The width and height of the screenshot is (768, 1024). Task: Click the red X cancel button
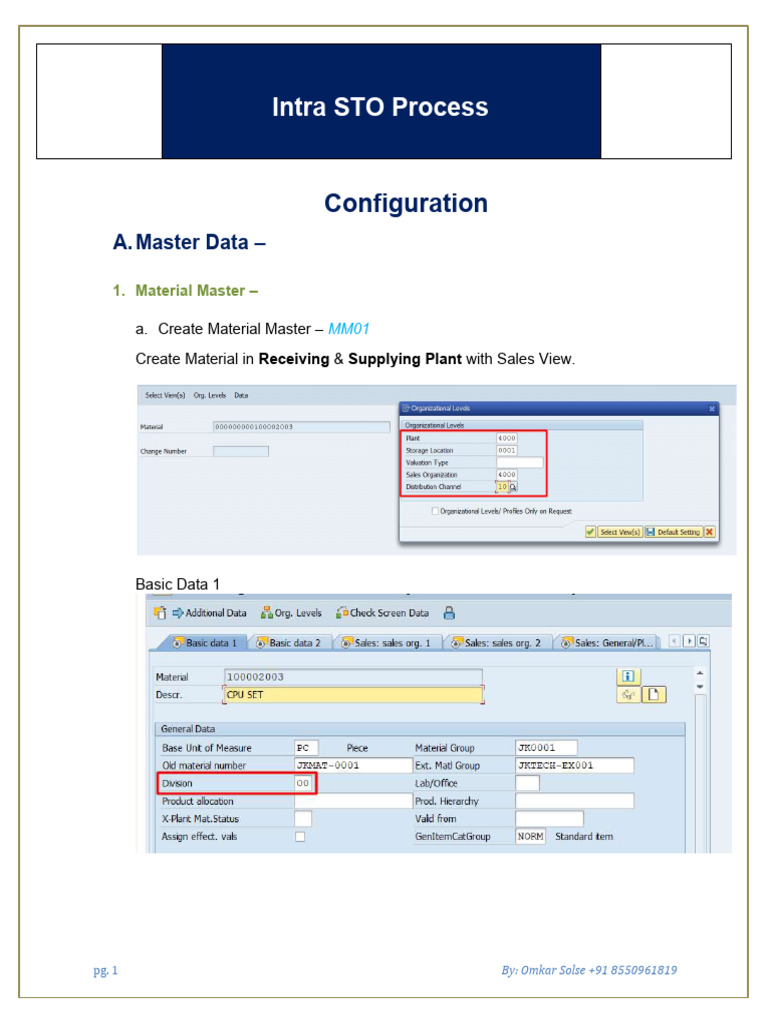click(709, 532)
